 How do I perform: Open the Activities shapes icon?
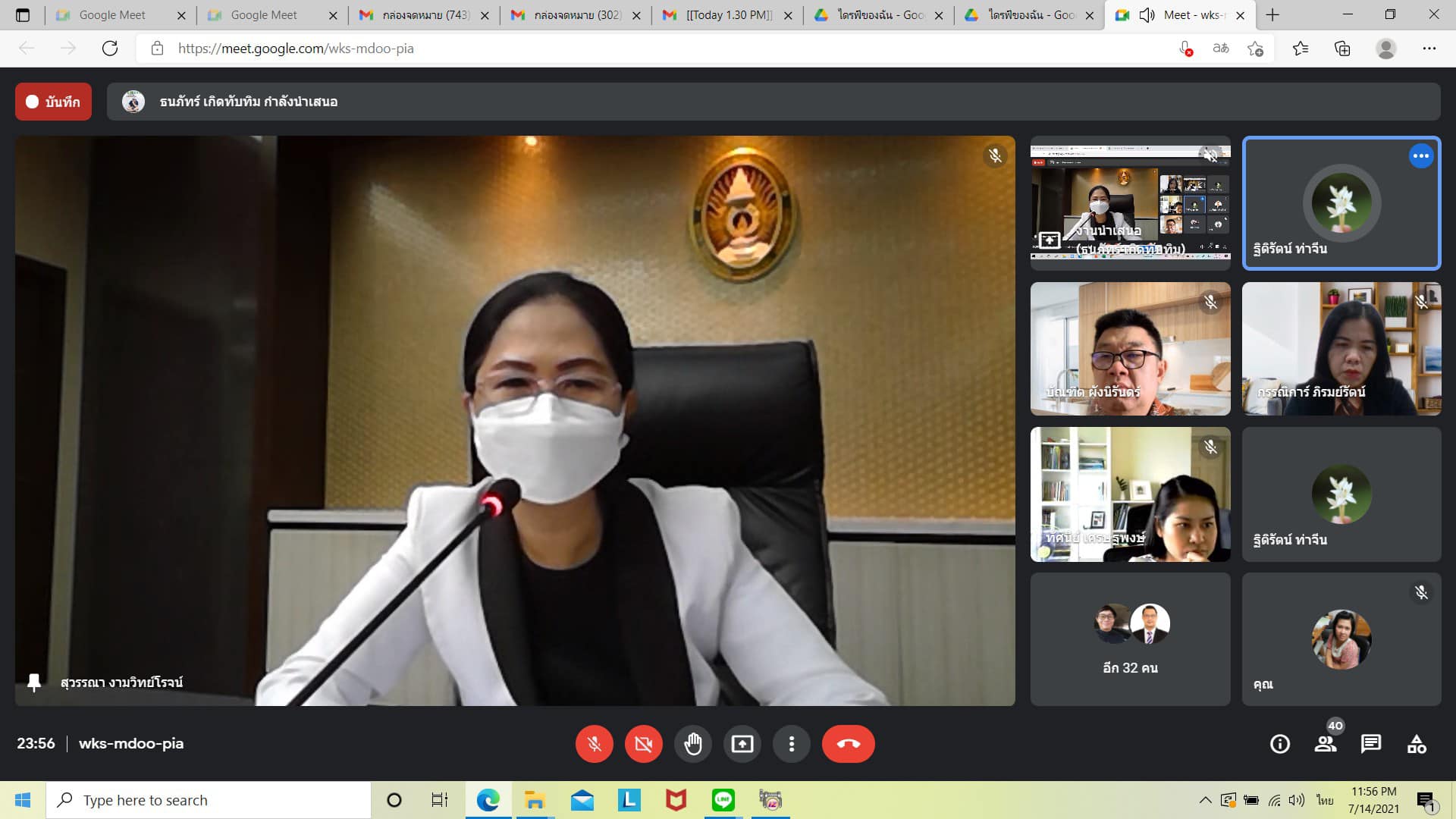pyautogui.click(x=1417, y=744)
